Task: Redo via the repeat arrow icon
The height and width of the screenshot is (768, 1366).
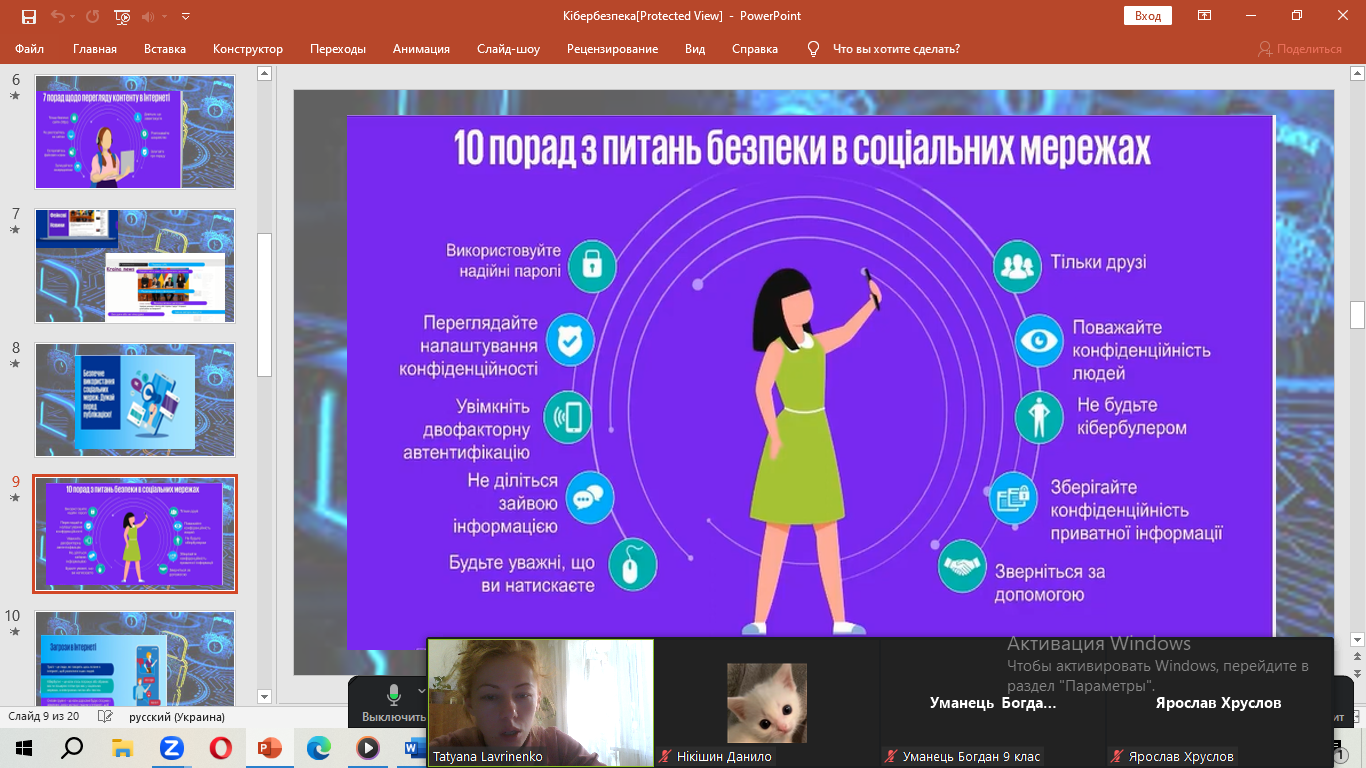Action: [92, 16]
